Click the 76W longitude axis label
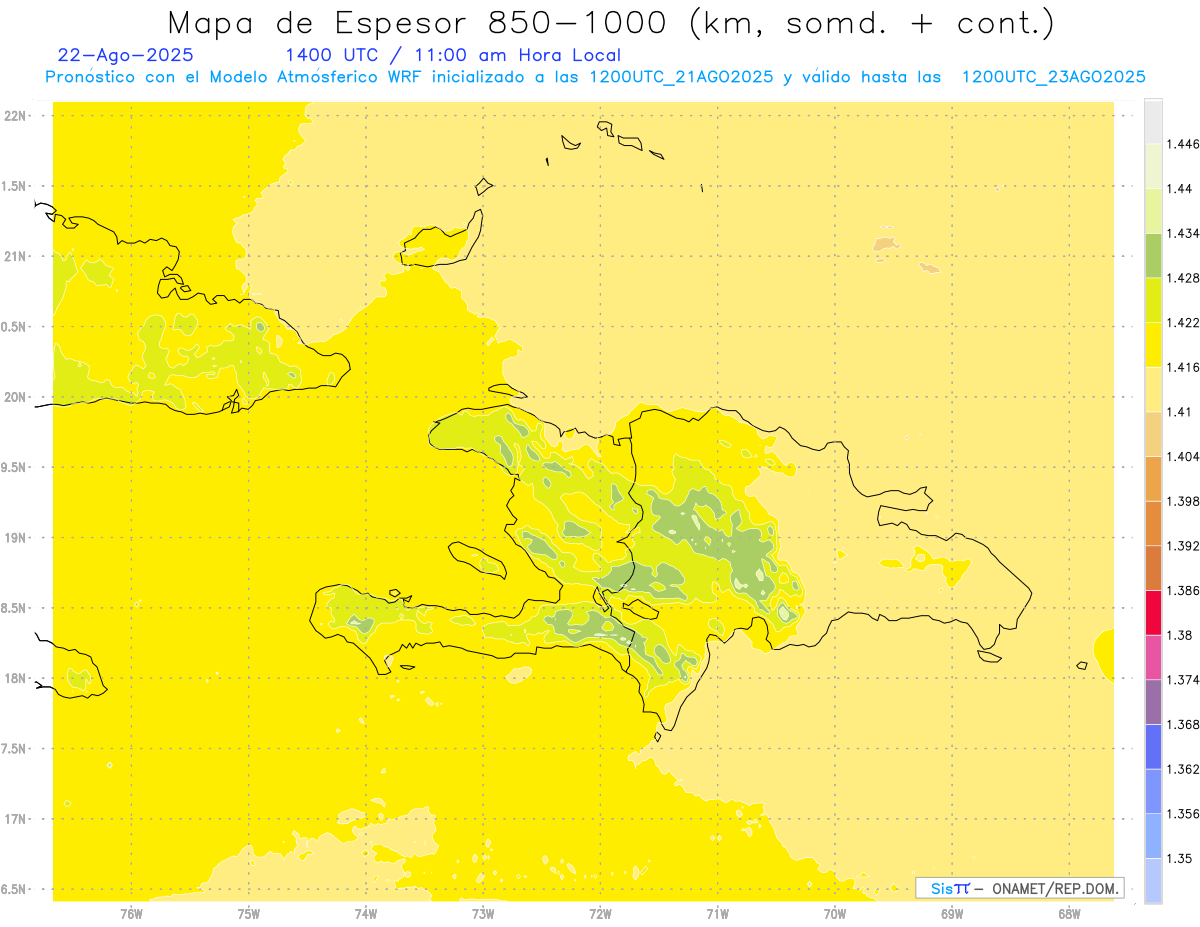 pos(131,913)
